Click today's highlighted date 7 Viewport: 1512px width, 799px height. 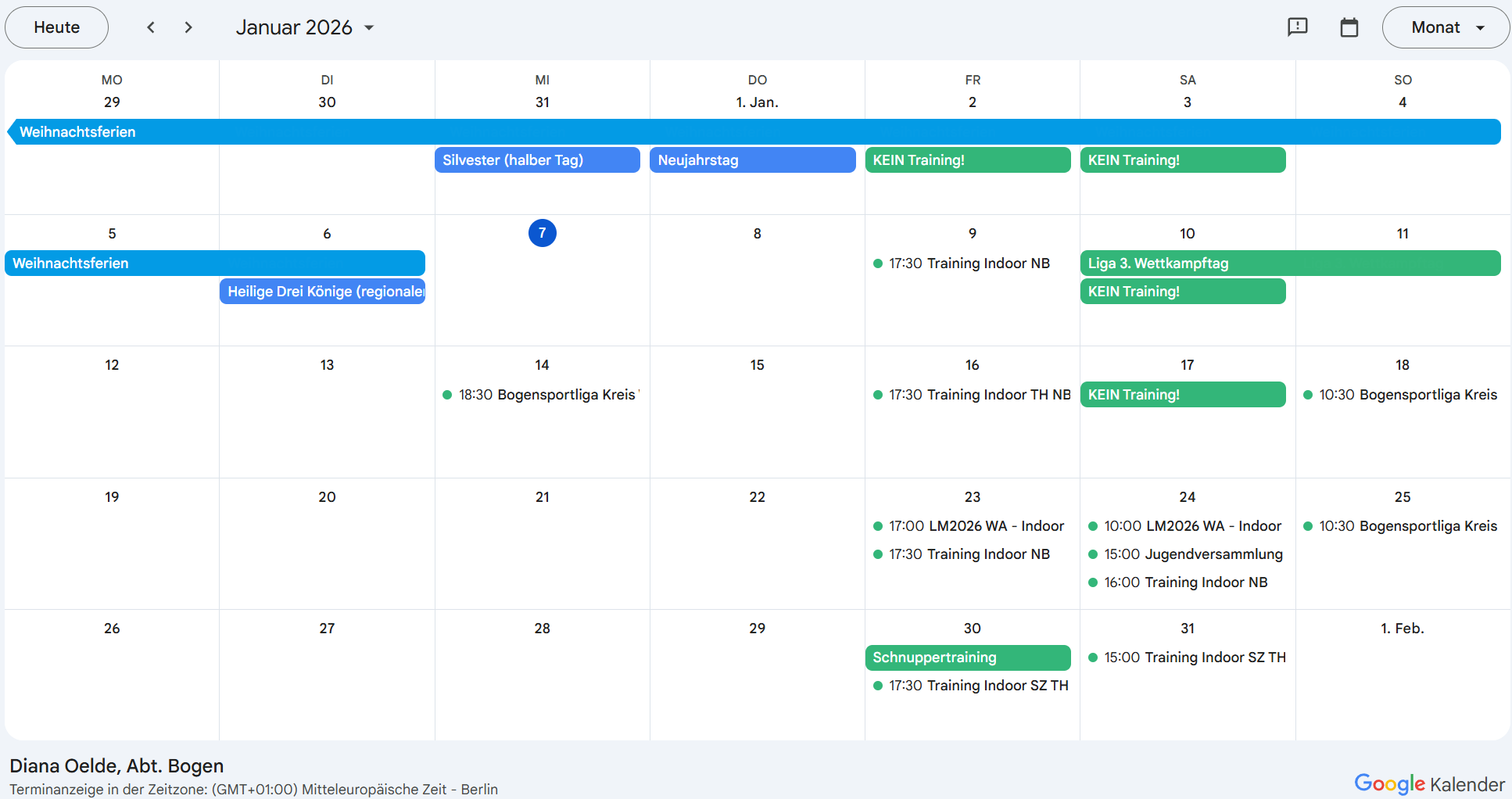pos(542,232)
